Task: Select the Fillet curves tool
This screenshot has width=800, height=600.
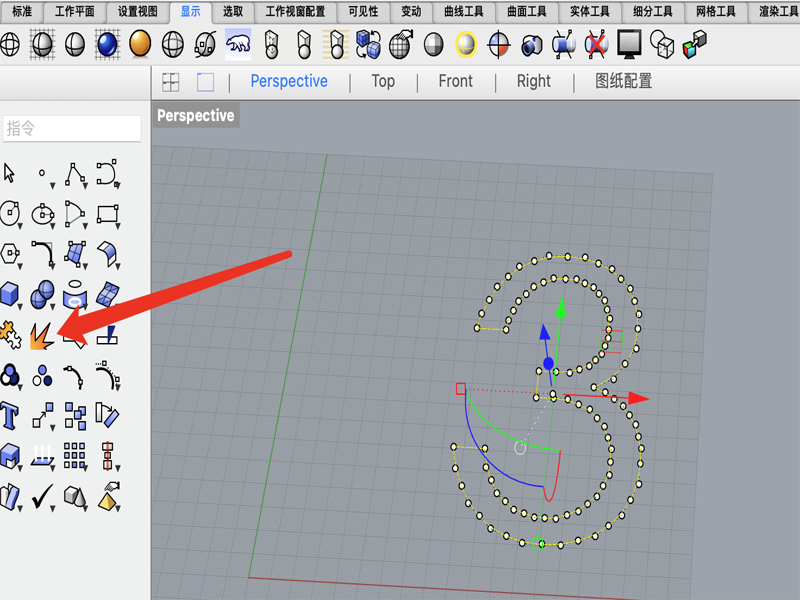Action: click(x=43, y=254)
